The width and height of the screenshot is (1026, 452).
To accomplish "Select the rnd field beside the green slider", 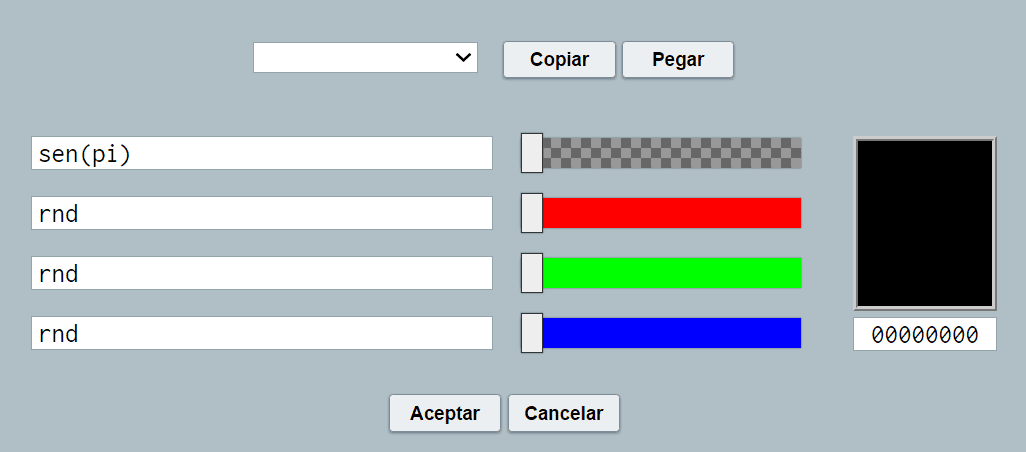I will tap(262, 273).
